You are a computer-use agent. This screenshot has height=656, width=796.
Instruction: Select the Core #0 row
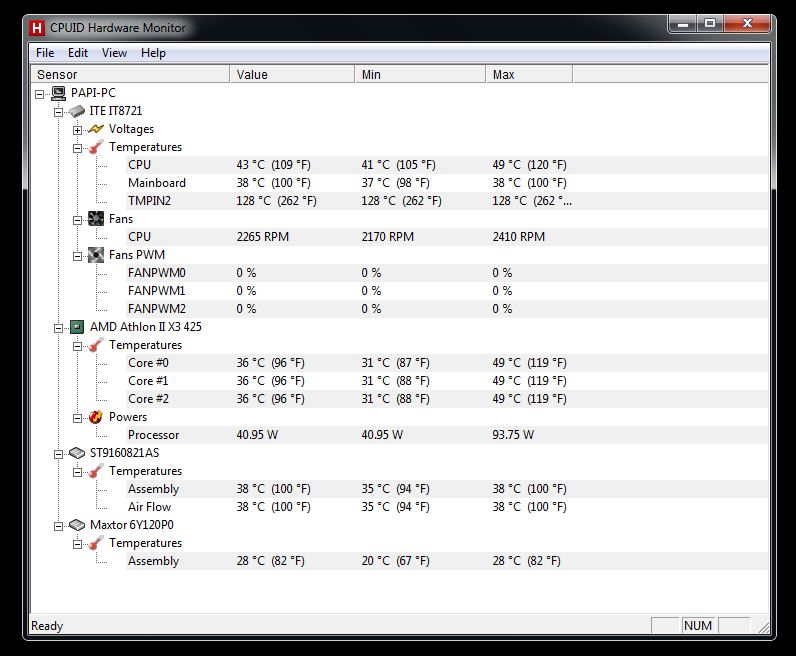pyautogui.click(x=447, y=363)
